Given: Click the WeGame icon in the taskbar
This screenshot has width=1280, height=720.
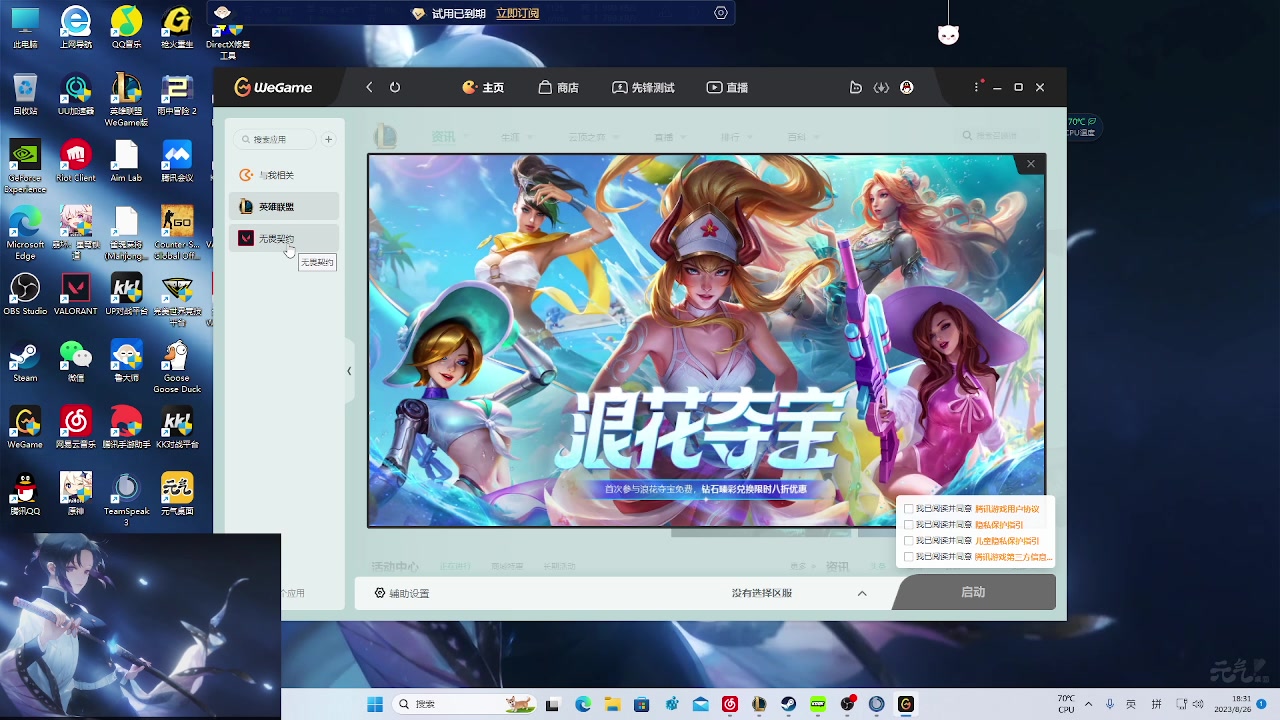Looking at the screenshot, I should (x=906, y=704).
